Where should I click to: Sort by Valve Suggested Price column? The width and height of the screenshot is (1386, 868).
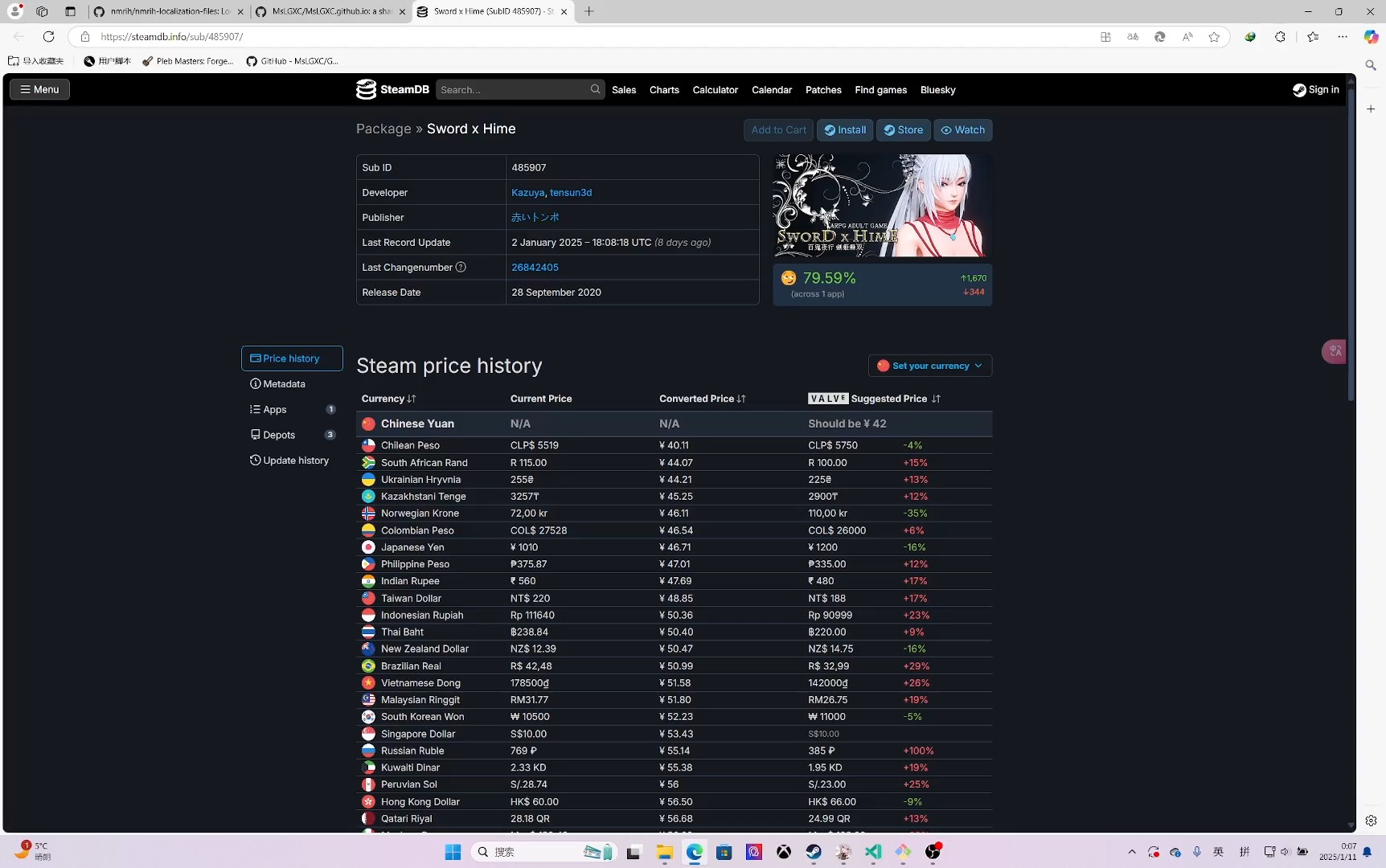point(874,399)
